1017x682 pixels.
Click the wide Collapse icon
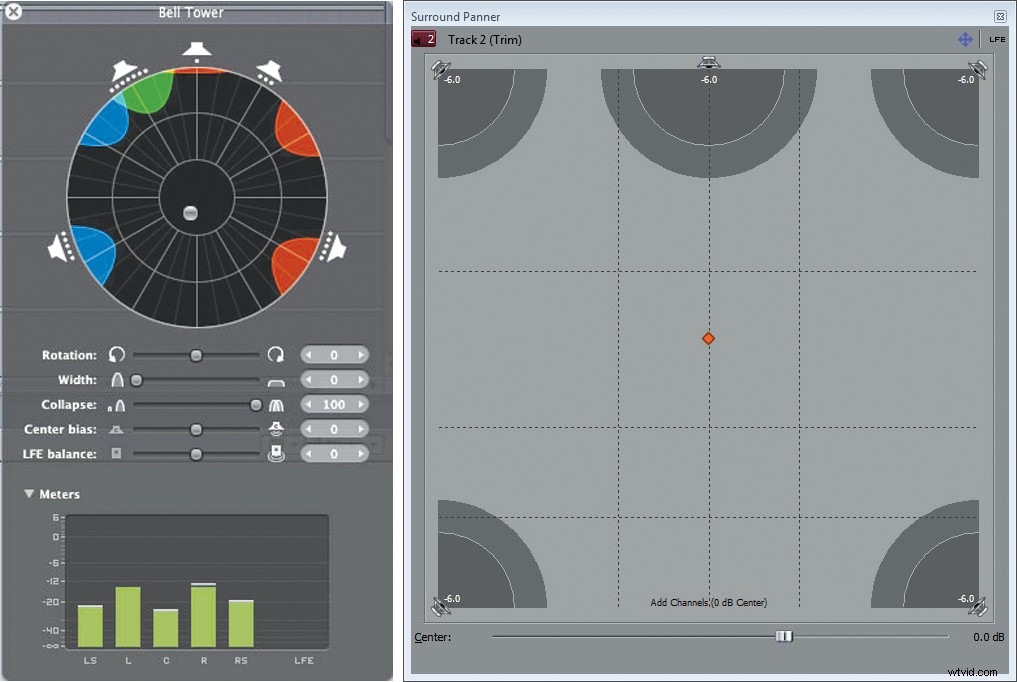pos(276,405)
